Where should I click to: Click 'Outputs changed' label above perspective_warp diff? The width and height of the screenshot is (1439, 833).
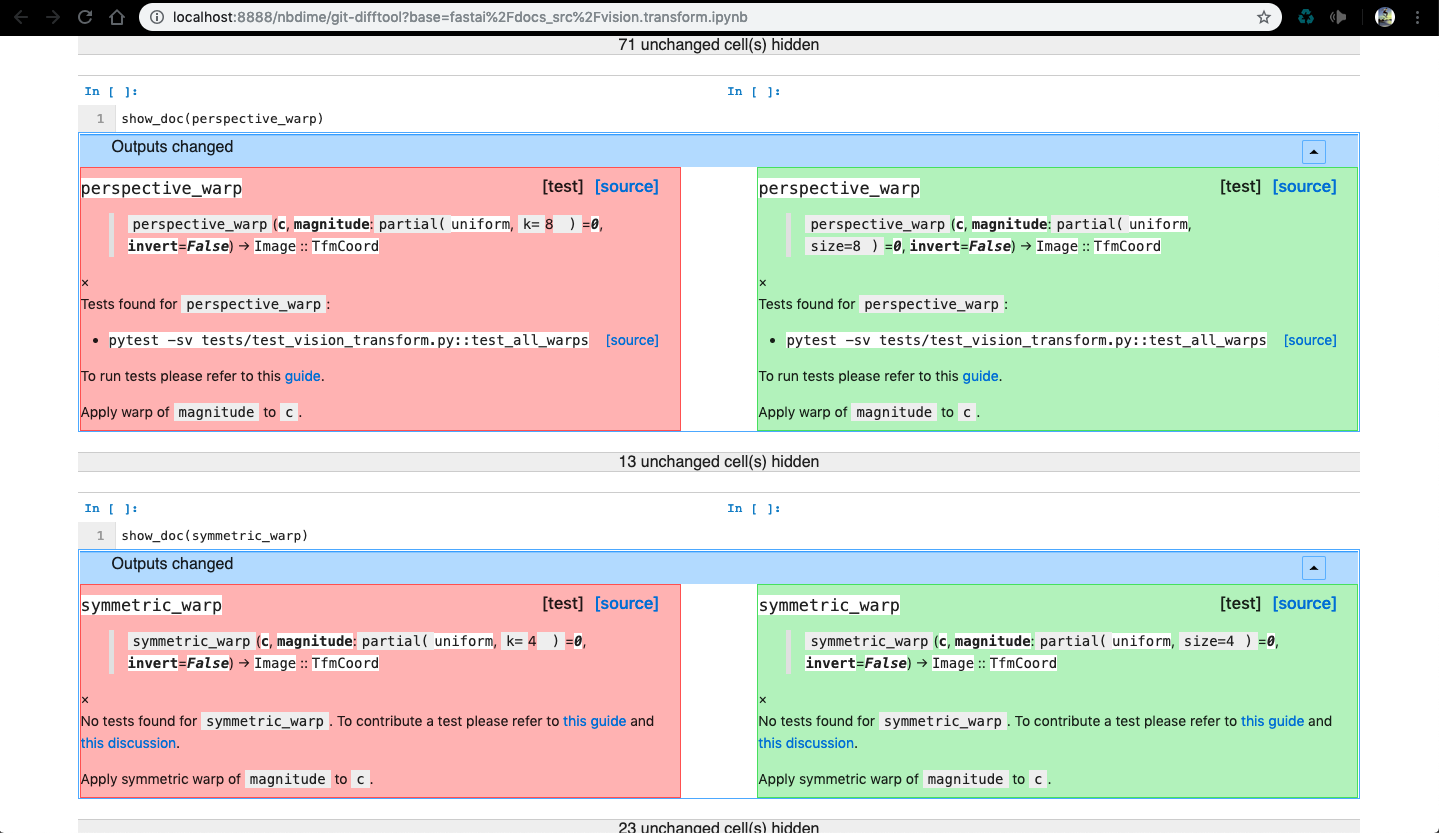tap(172, 147)
